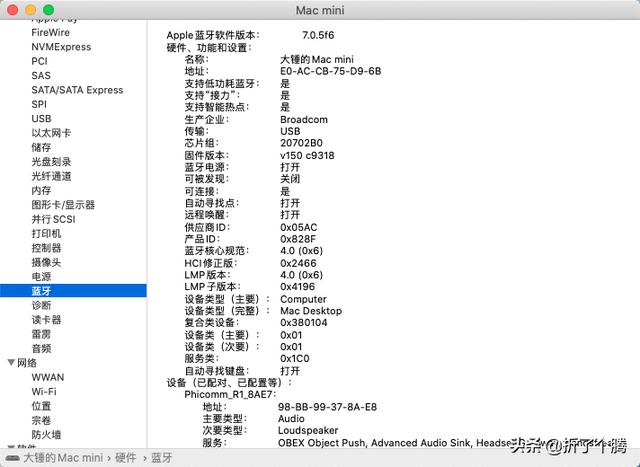Open the 储存 sidebar entry

[41, 147]
